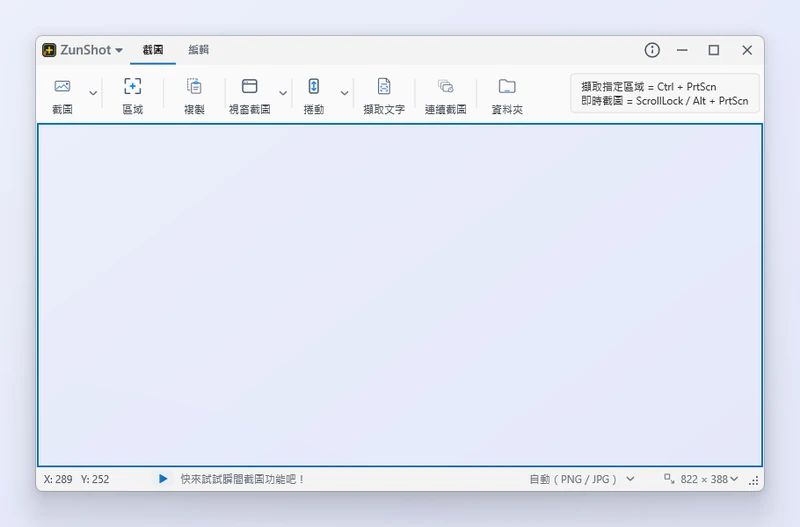Viewport: 800px width, 527px height.
Task: Click inside the empty capture preview area
Action: [400, 295]
